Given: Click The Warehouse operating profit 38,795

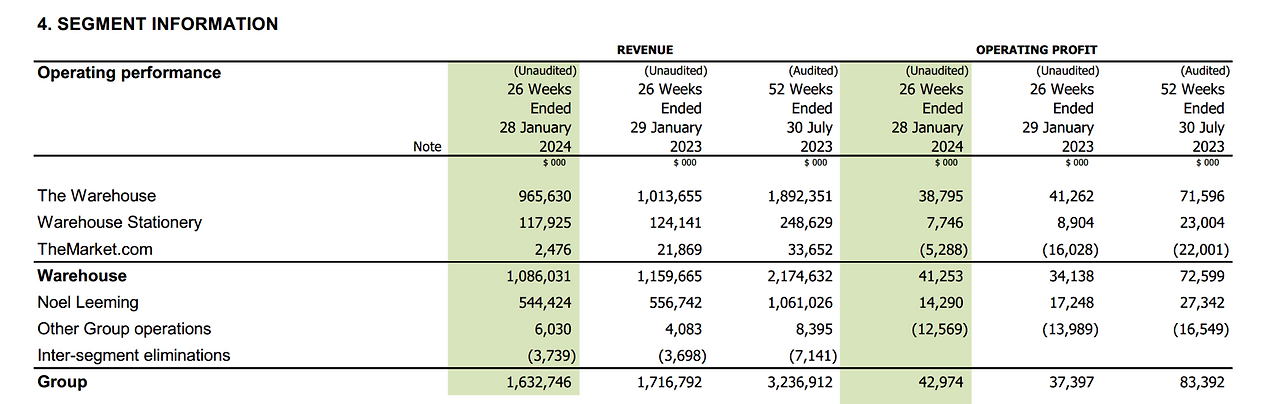Looking at the screenshot, I should pyautogui.click(x=940, y=197).
